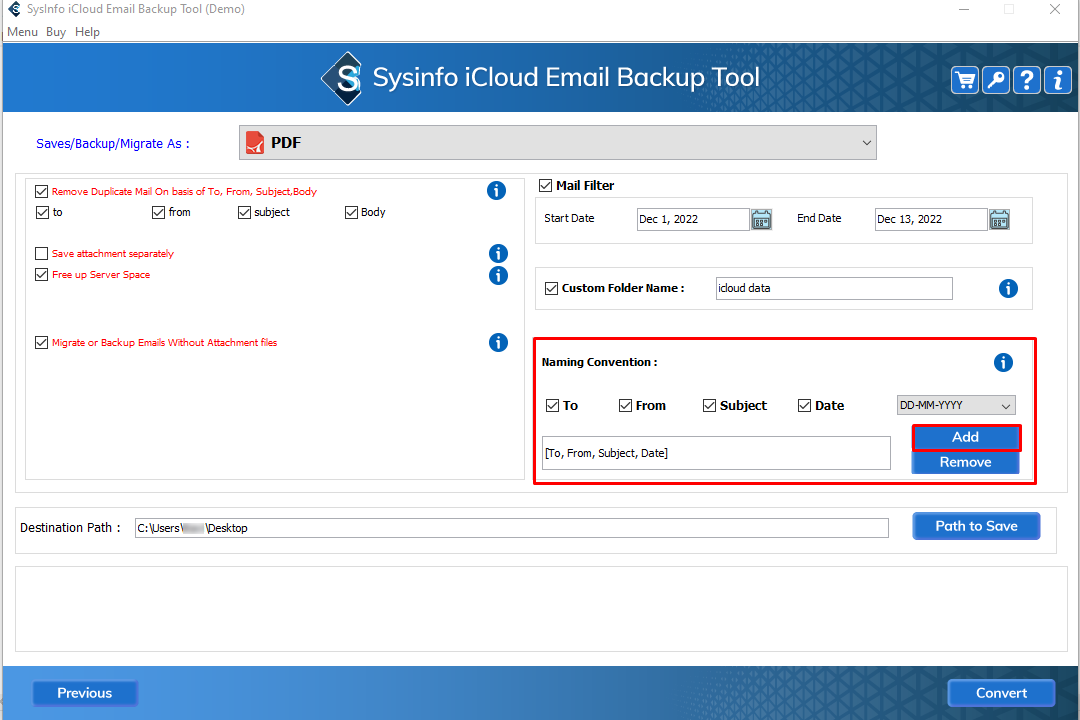Click the about info icon in header
Screen dimensions: 1080x720
coord(1057,81)
